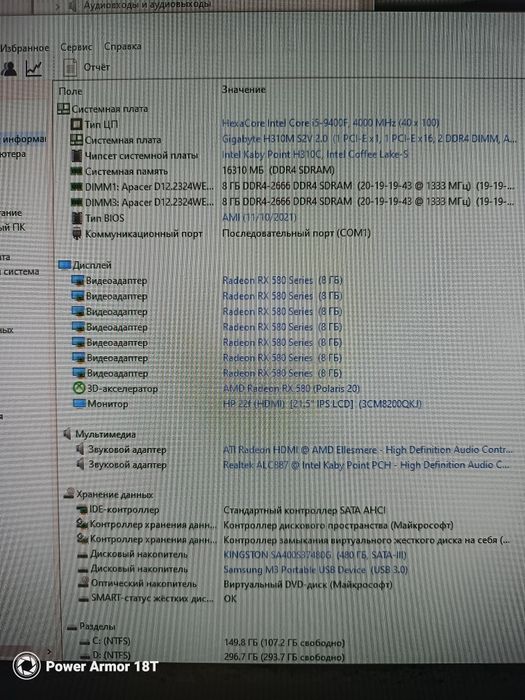Click the optical drive icon beside Оптический накопитель
The width and height of the screenshot is (525, 700).
[83, 583]
